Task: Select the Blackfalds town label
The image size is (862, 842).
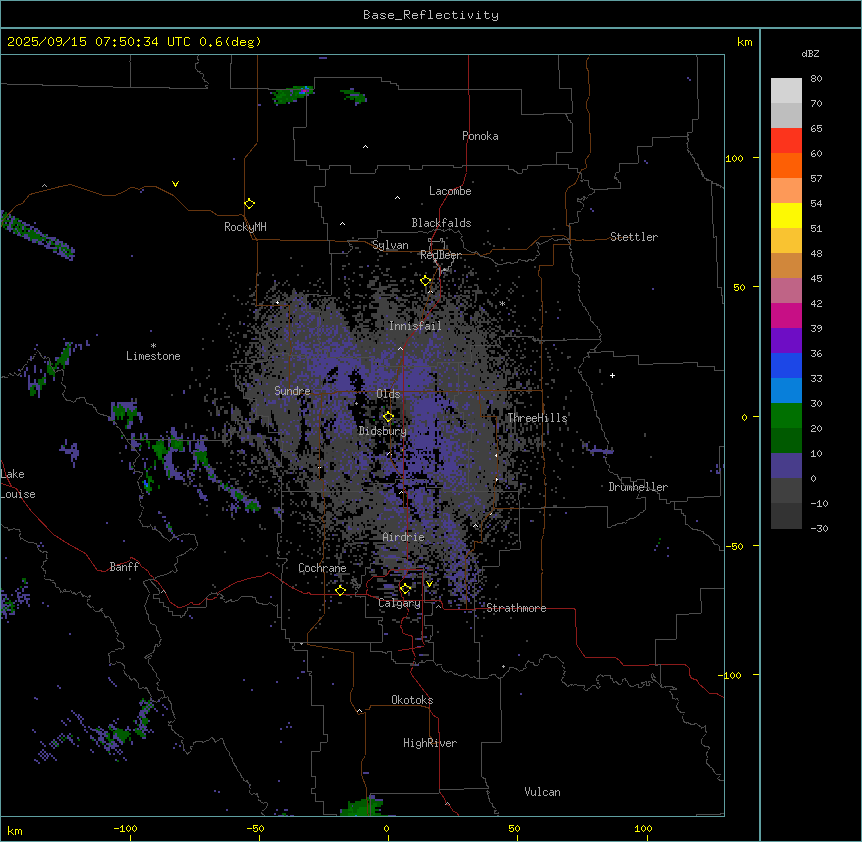Action: tap(441, 223)
